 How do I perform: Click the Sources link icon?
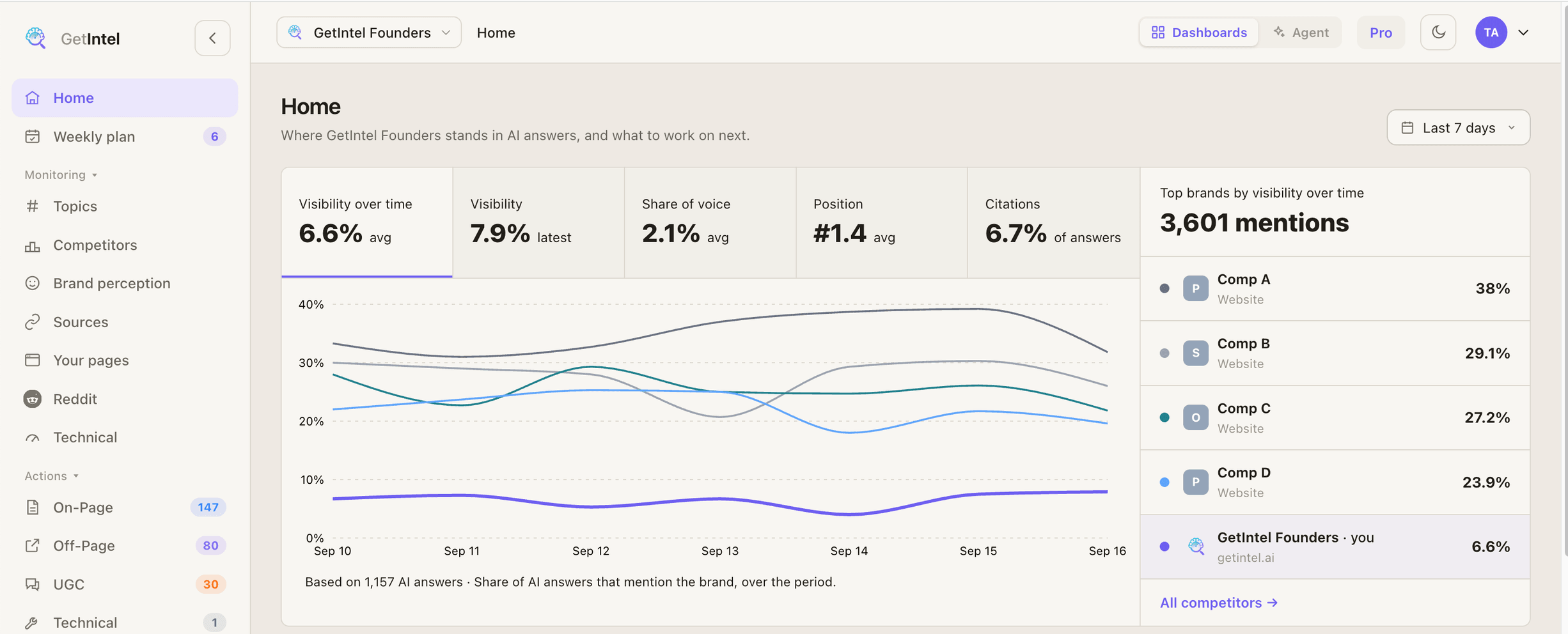click(x=33, y=322)
